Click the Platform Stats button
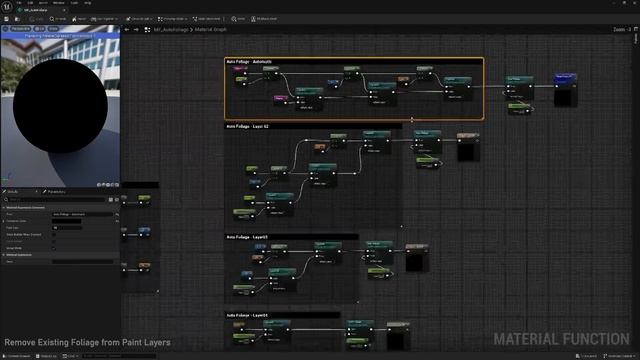This screenshot has width=640, height=360. coord(264,19)
